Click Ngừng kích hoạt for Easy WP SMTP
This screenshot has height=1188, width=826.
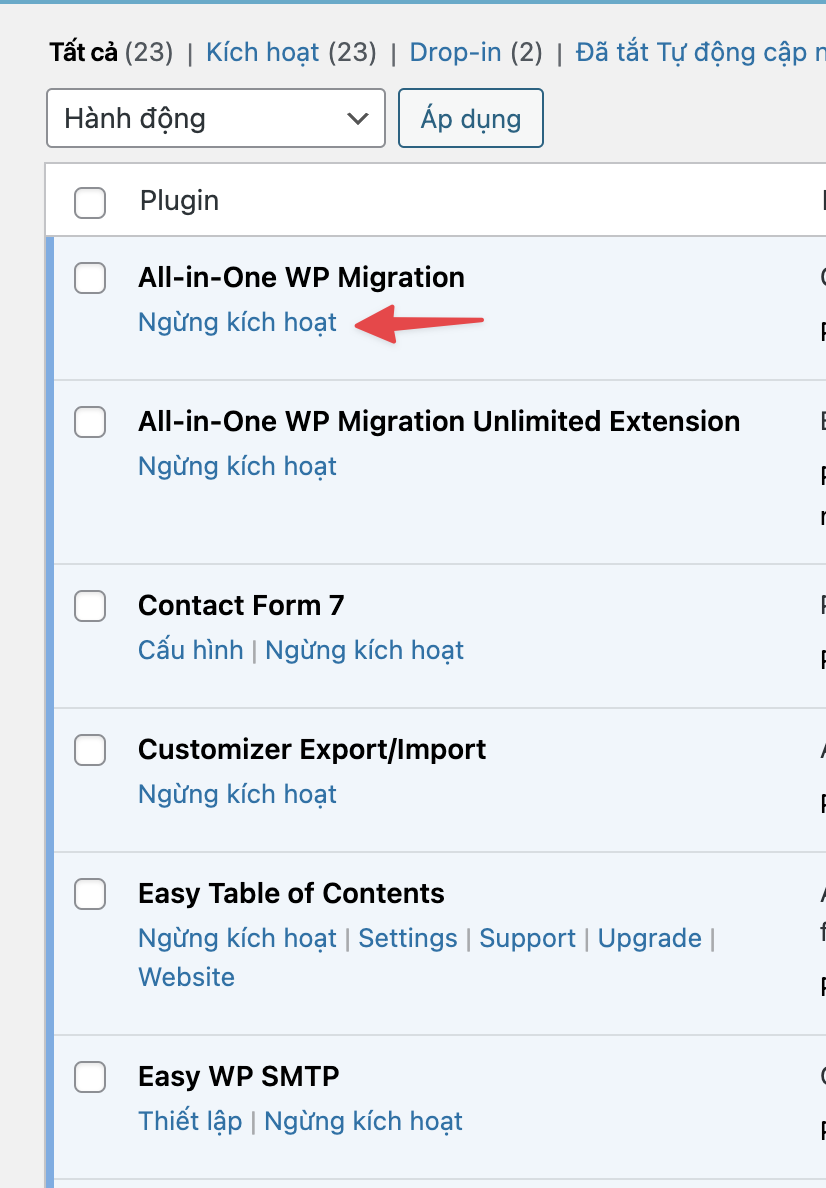pyautogui.click(x=363, y=1122)
